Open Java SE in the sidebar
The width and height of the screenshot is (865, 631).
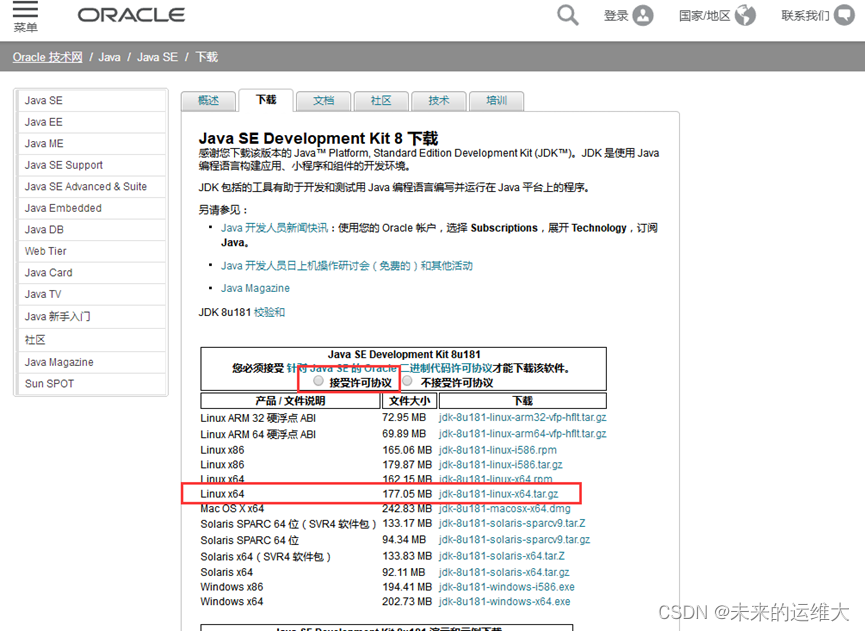[90, 100]
